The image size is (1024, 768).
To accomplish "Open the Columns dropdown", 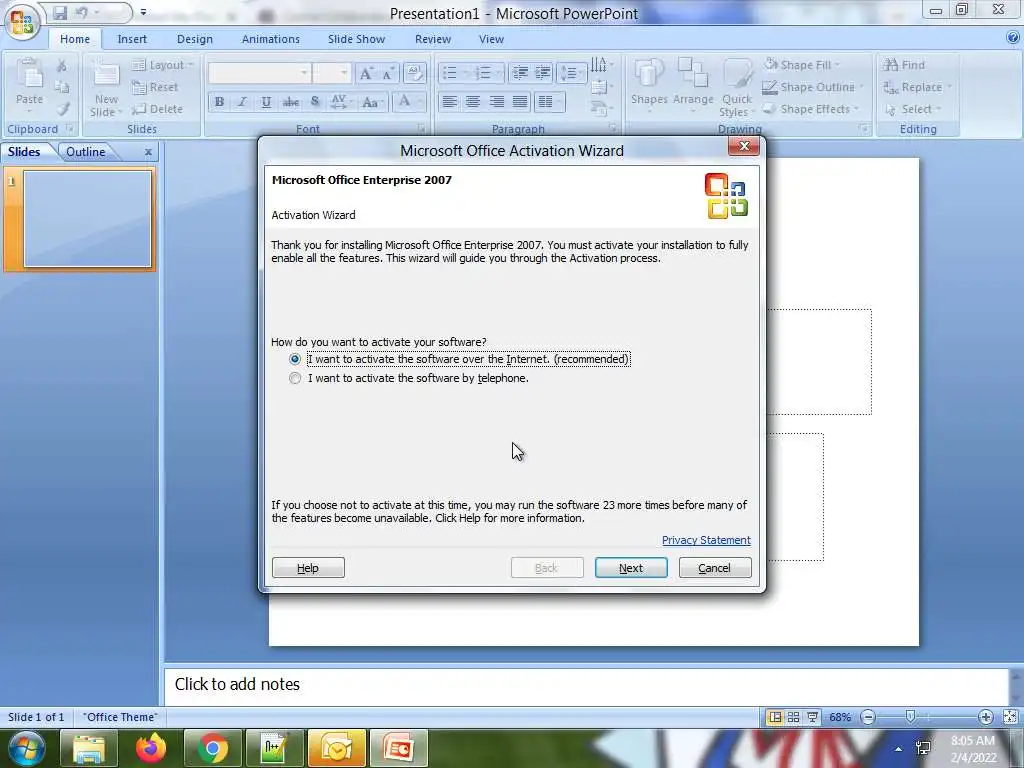I will (549, 102).
